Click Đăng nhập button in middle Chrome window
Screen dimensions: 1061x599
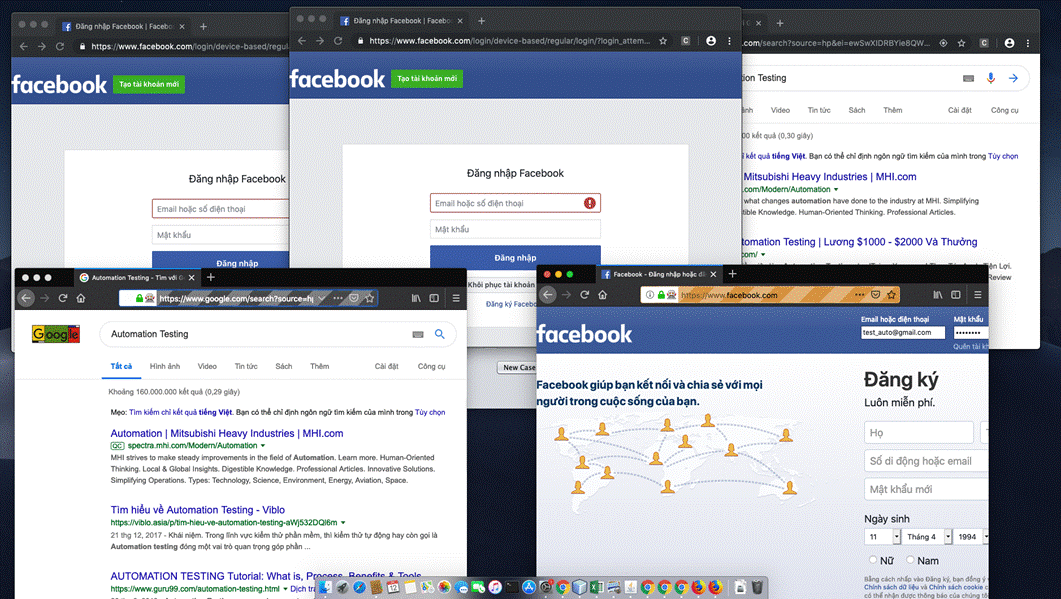[515, 257]
